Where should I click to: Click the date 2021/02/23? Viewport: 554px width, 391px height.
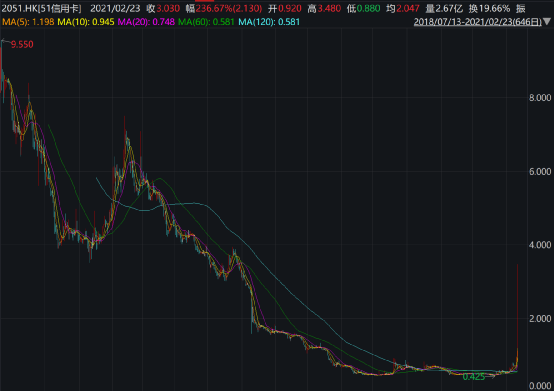click(115, 8)
